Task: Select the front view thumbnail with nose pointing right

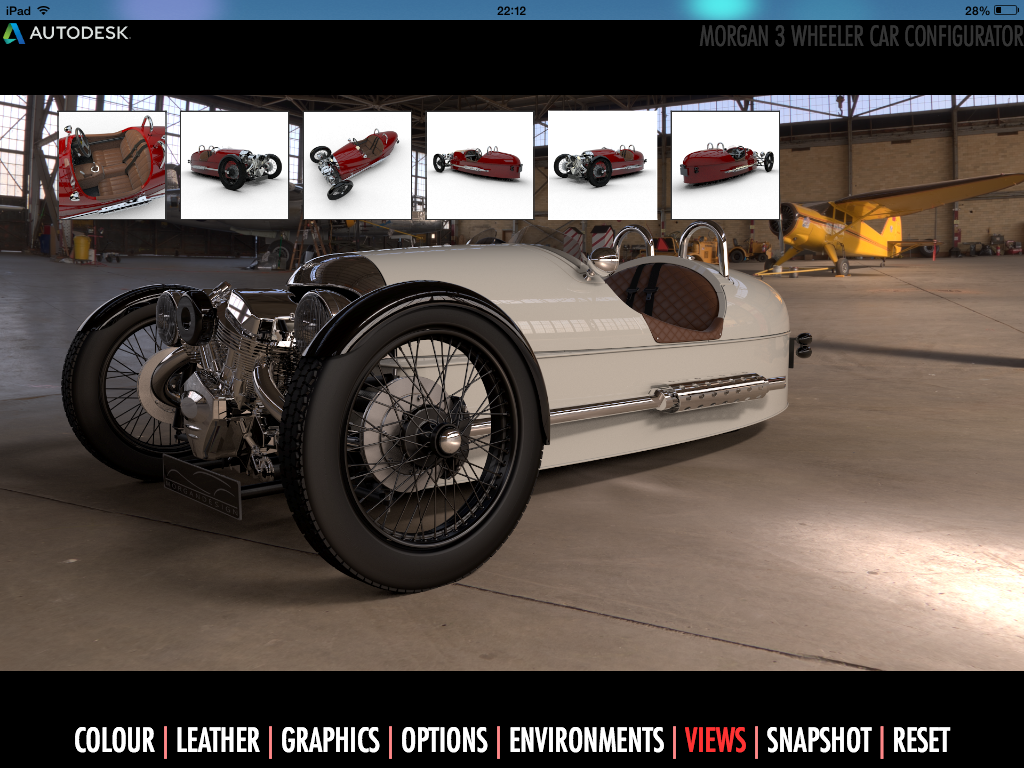Action: pos(234,165)
